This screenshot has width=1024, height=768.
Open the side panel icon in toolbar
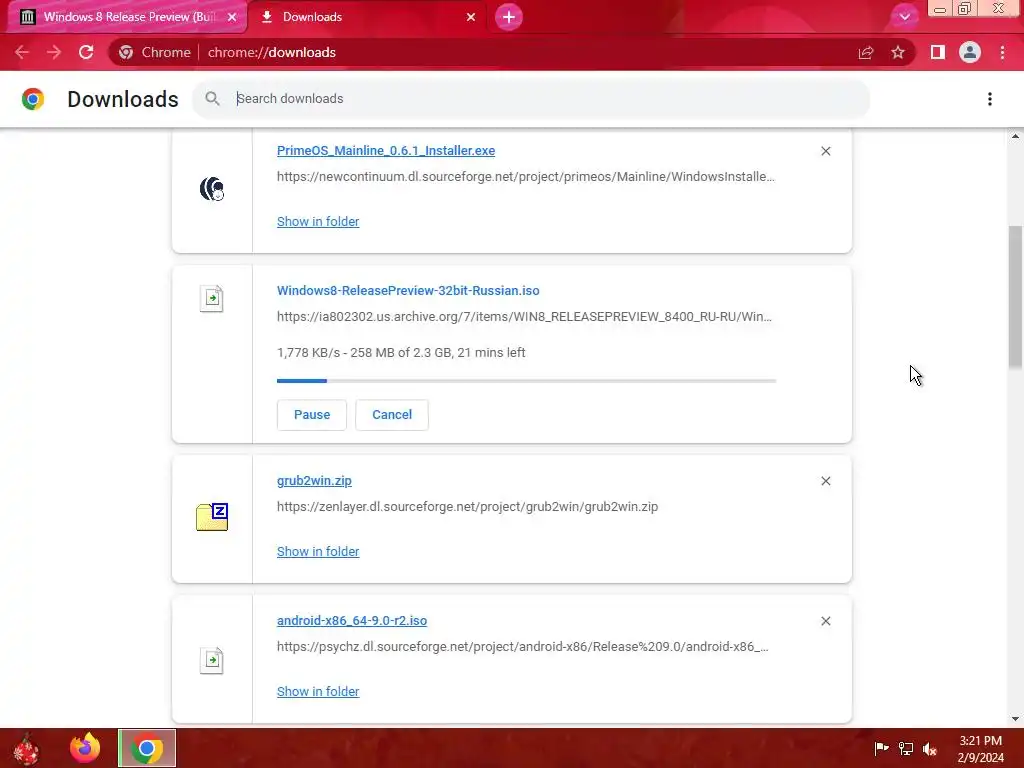(x=938, y=52)
